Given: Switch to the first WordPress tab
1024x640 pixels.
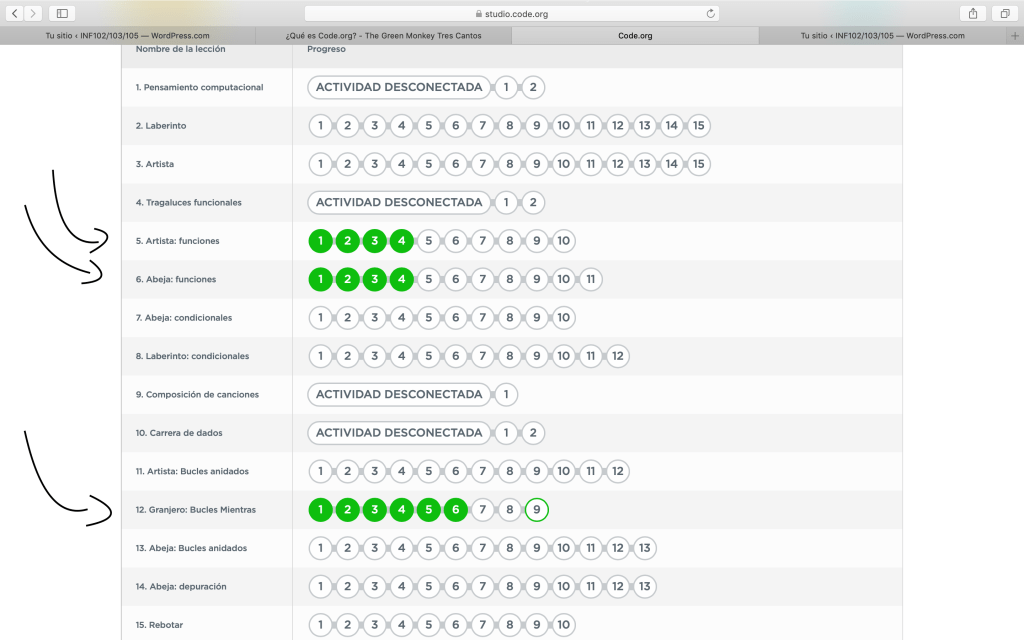Looking at the screenshot, I should [x=128, y=35].
